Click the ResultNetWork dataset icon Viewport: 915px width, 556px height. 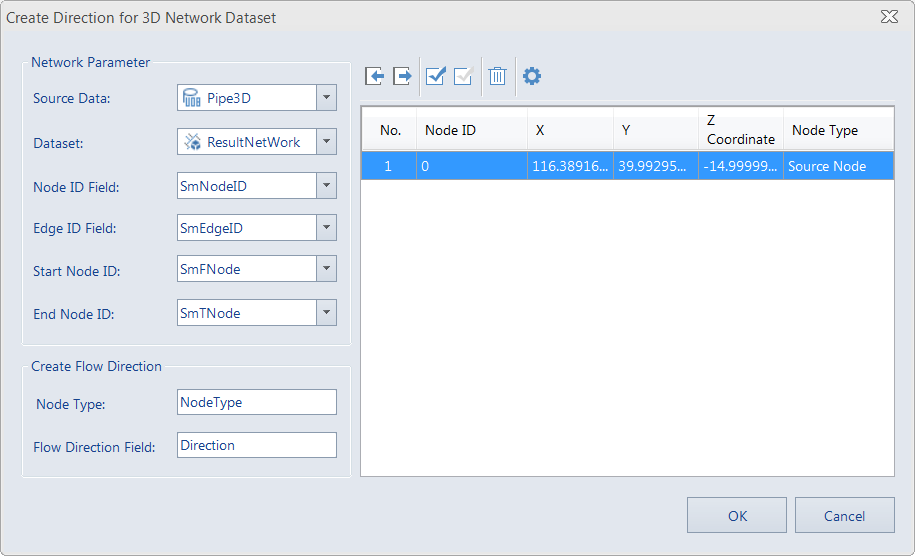pos(191,142)
